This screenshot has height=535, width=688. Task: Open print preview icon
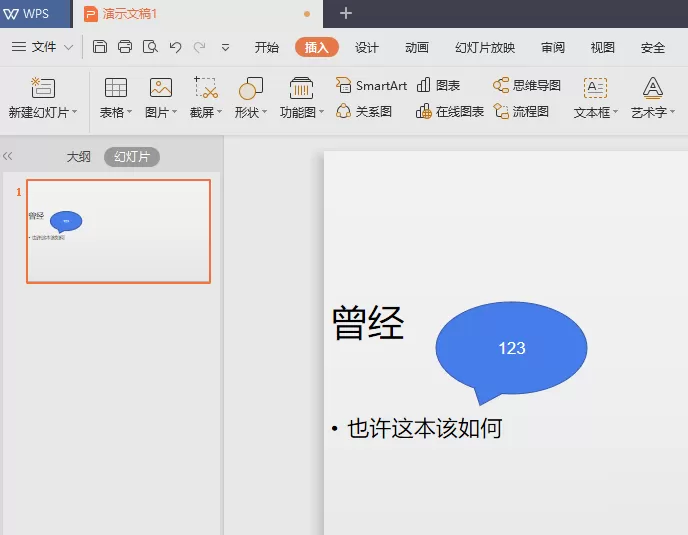point(150,47)
